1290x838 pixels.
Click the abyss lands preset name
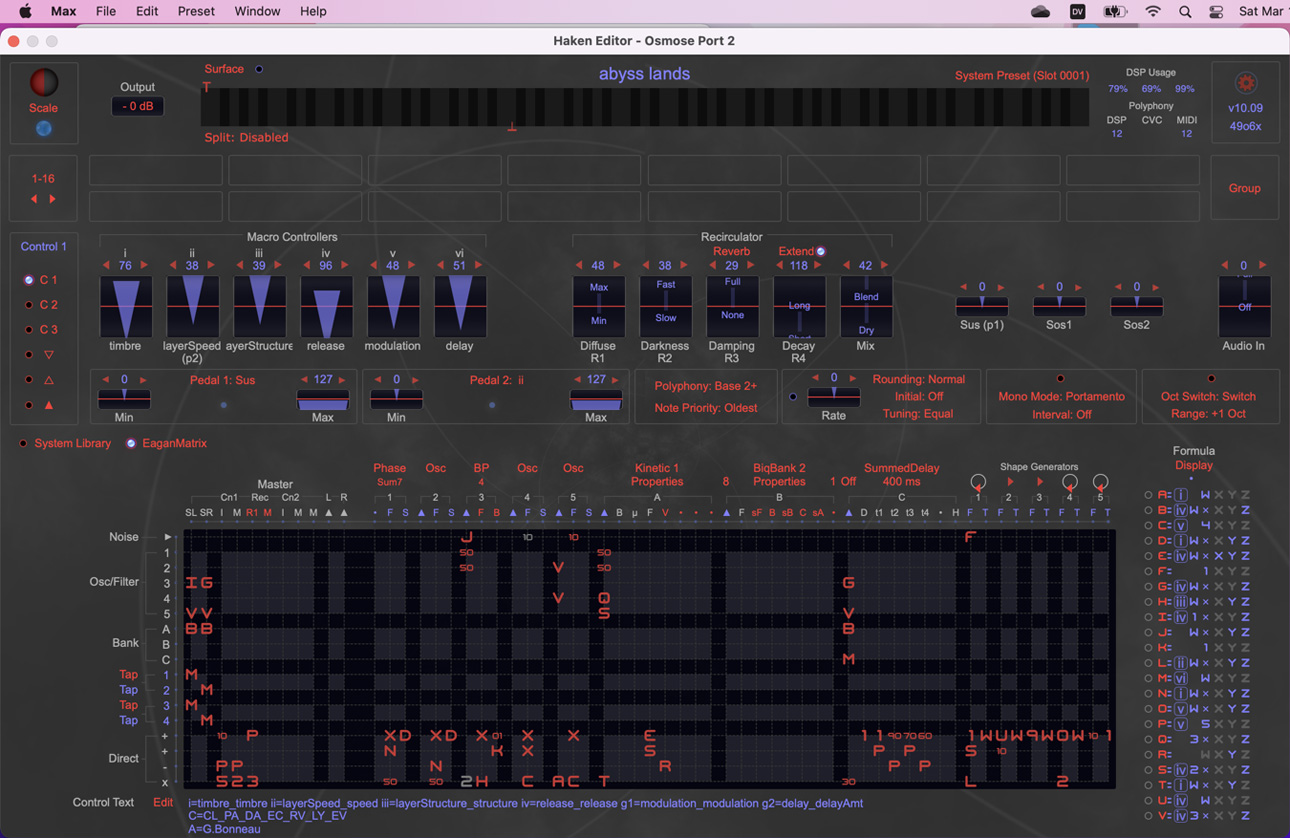644,74
